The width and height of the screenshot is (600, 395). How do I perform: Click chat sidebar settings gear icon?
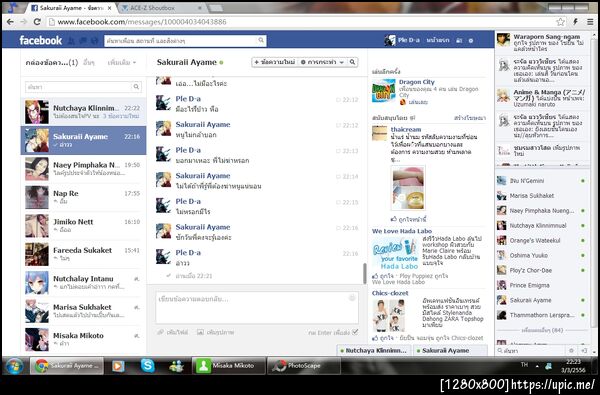pos(571,350)
